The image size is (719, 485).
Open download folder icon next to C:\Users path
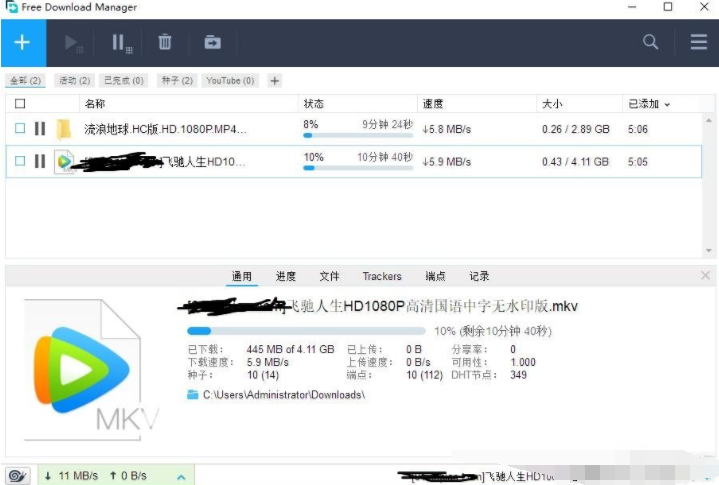click(x=193, y=394)
